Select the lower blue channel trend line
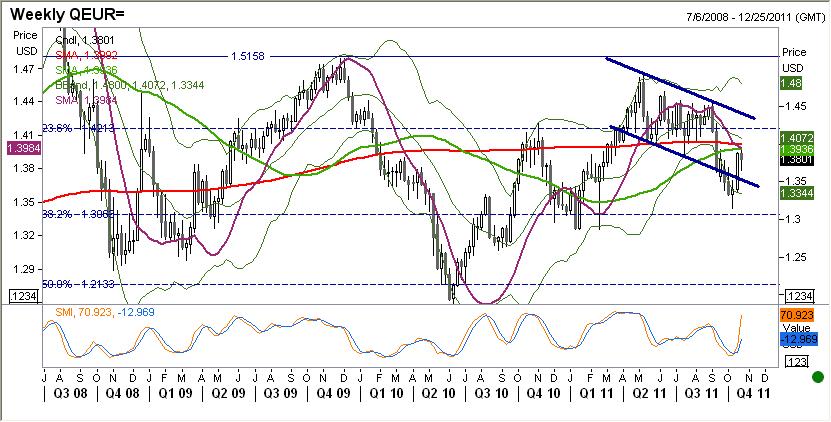 tap(685, 156)
